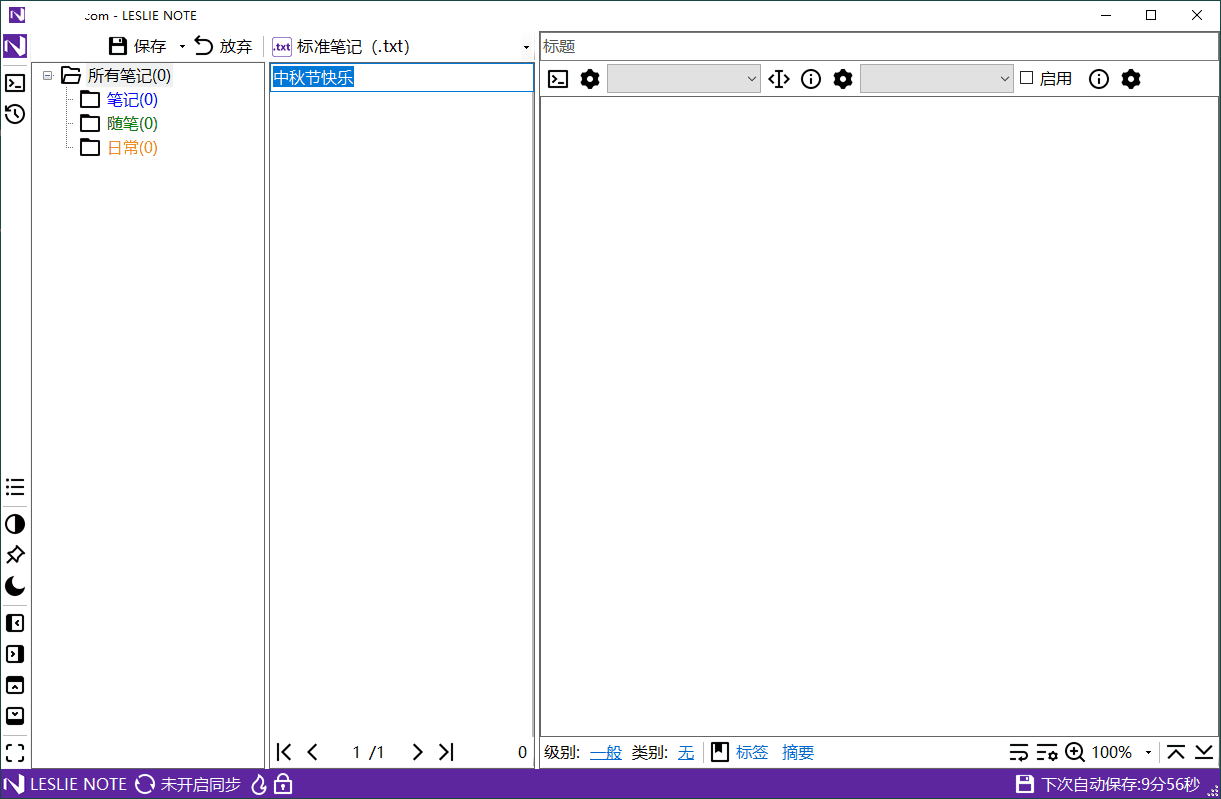The width and height of the screenshot is (1221, 799).
Task: Enable the 启用 checkbox
Action: pos(1026,78)
